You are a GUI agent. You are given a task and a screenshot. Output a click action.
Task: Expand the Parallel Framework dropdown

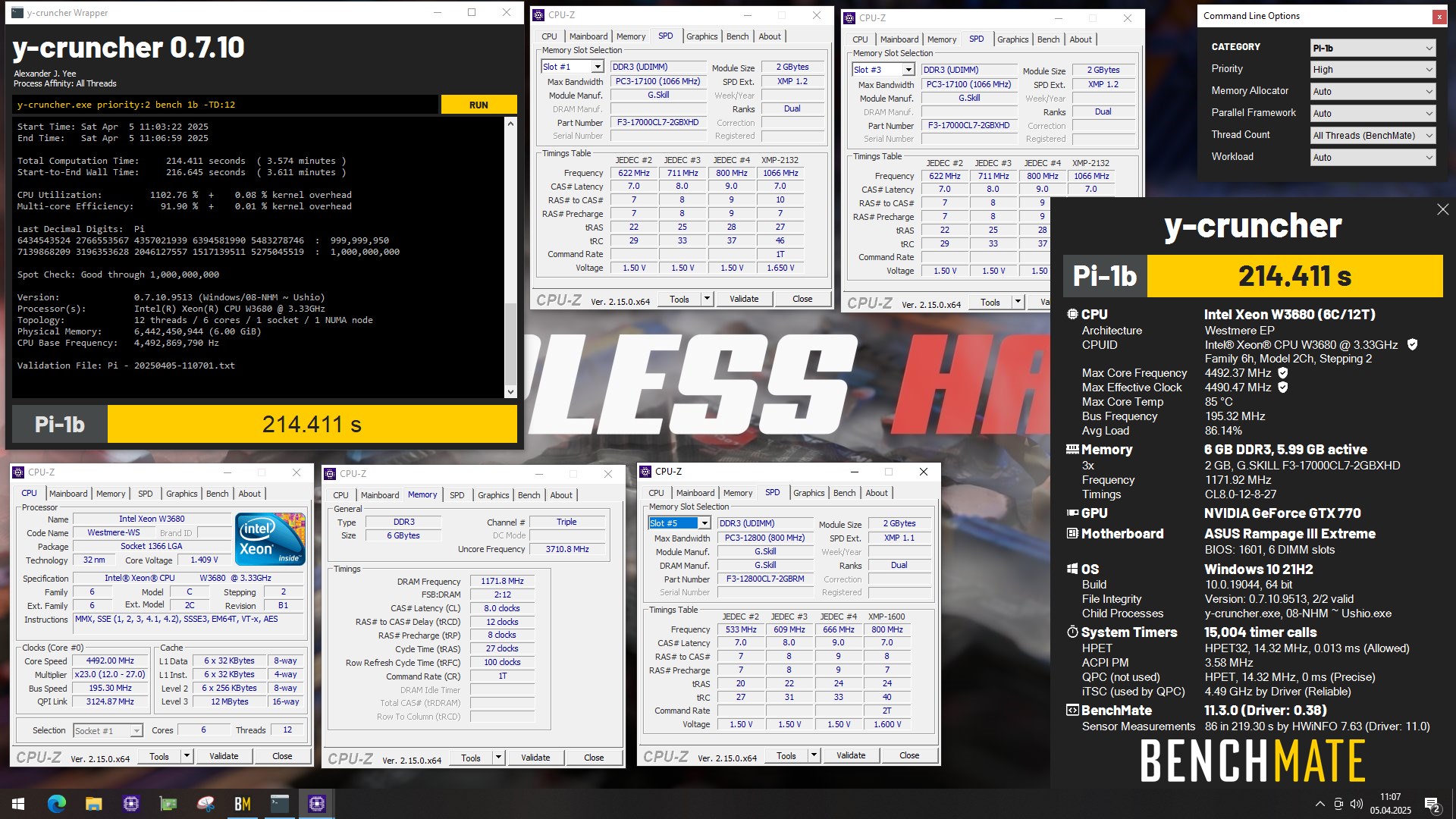[x=1373, y=113]
